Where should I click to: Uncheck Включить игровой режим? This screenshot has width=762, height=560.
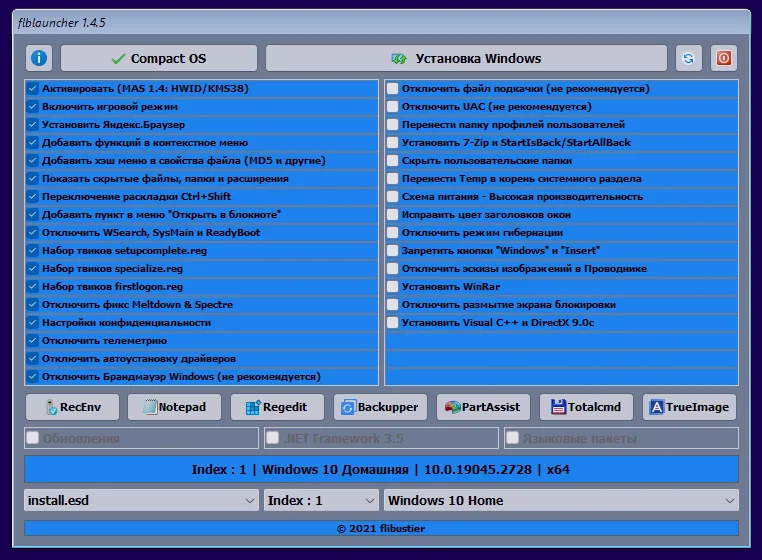tap(33, 106)
